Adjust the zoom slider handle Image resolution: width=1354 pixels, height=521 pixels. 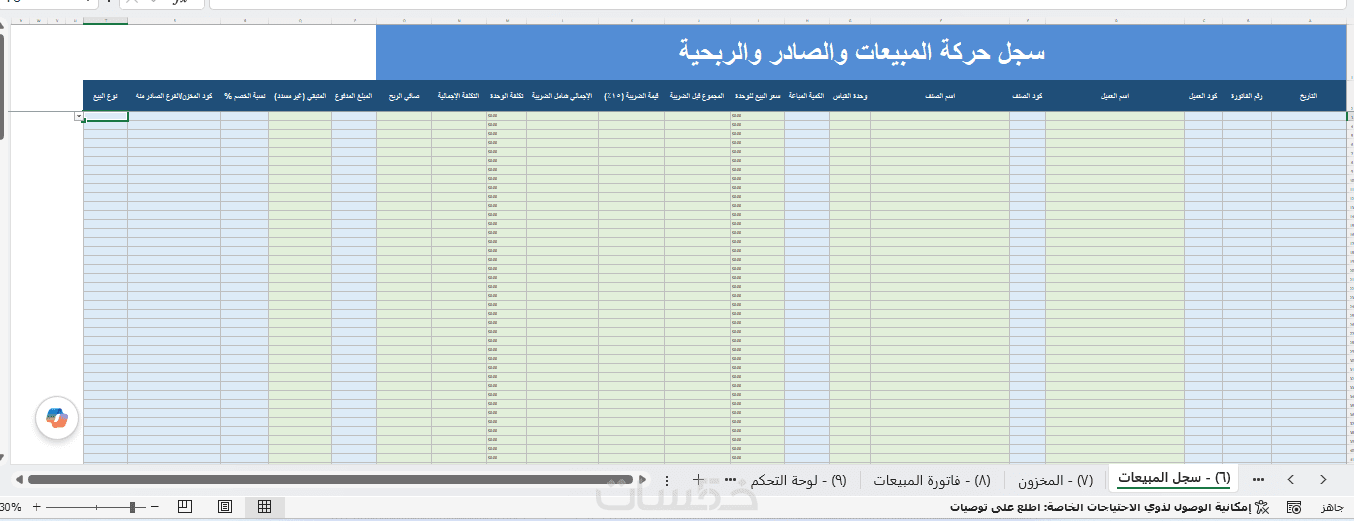pos(132,507)
